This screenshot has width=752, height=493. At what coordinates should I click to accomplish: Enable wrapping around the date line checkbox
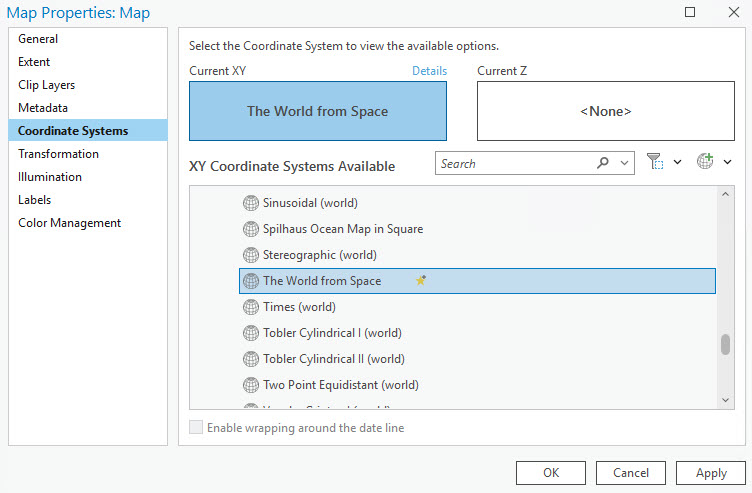(x=196, y=428)
